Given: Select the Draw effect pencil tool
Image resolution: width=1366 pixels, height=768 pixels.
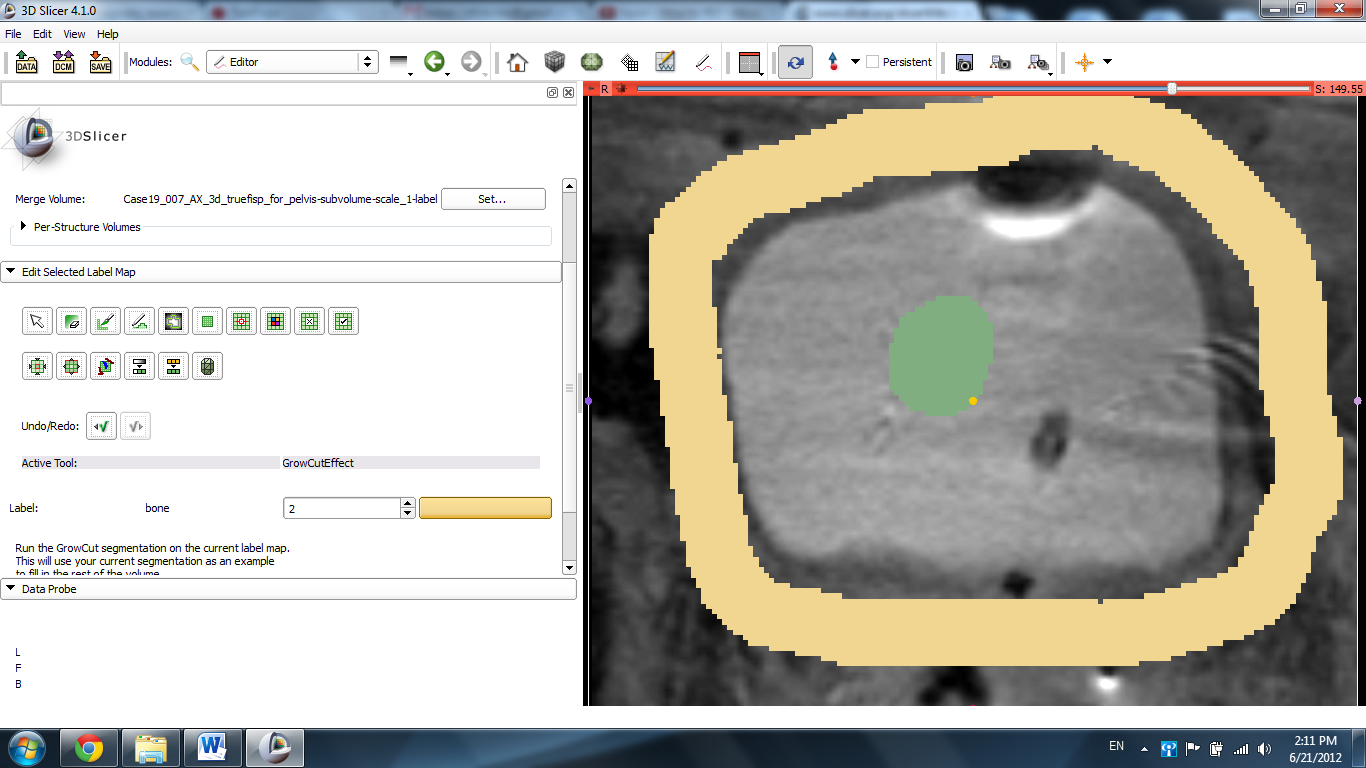Looking at the screenshot, I should click(139, 321).
